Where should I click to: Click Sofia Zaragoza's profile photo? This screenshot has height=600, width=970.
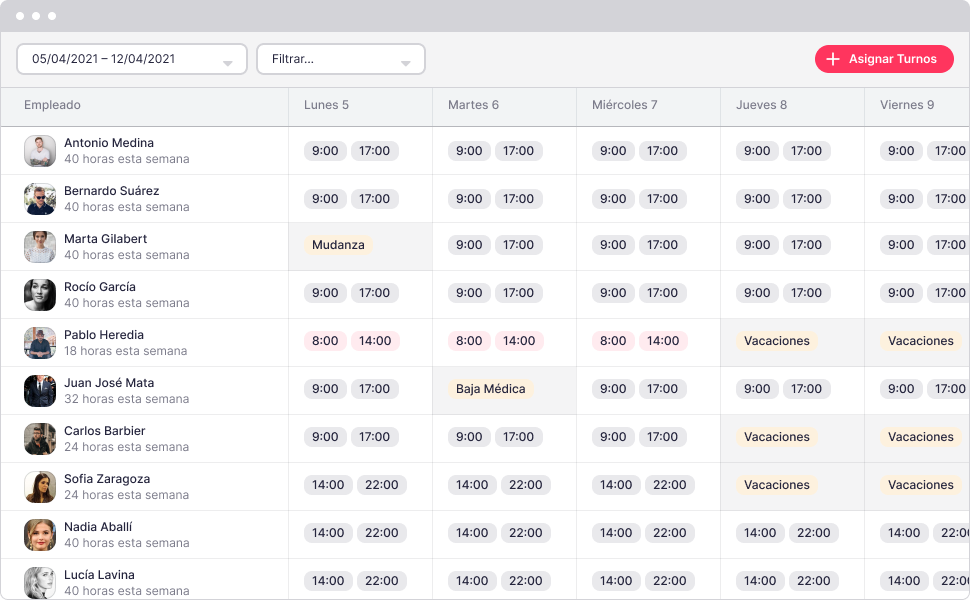point(38,486)
